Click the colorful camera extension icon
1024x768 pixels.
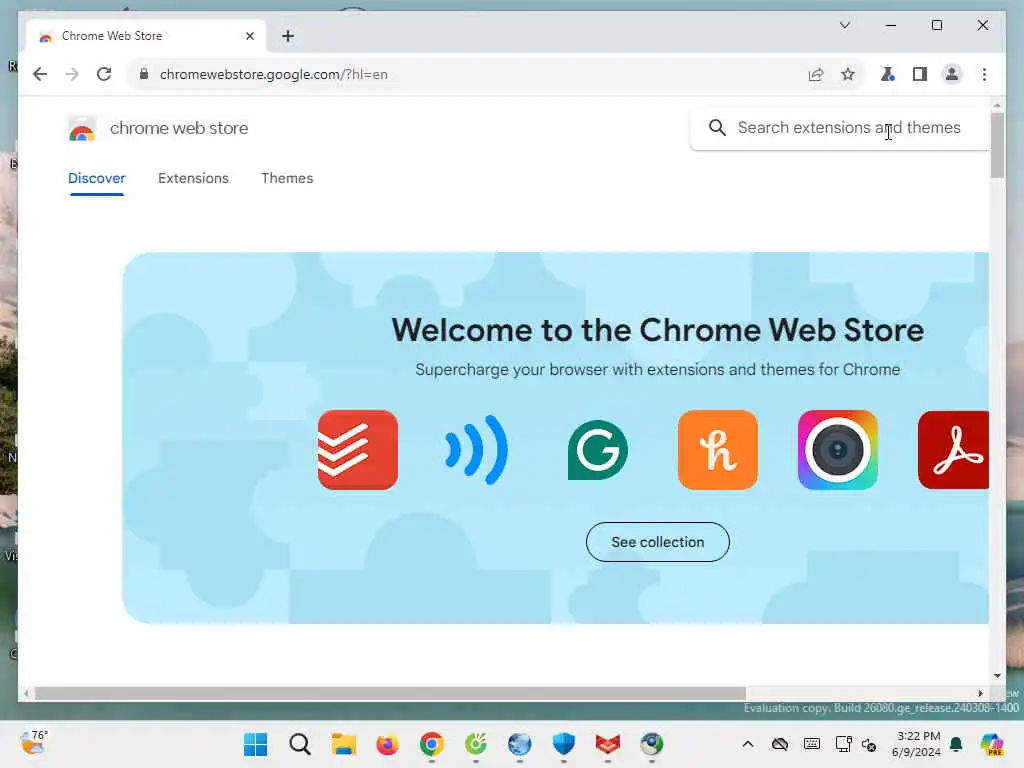pyautogui.click(x=838, y=450)
